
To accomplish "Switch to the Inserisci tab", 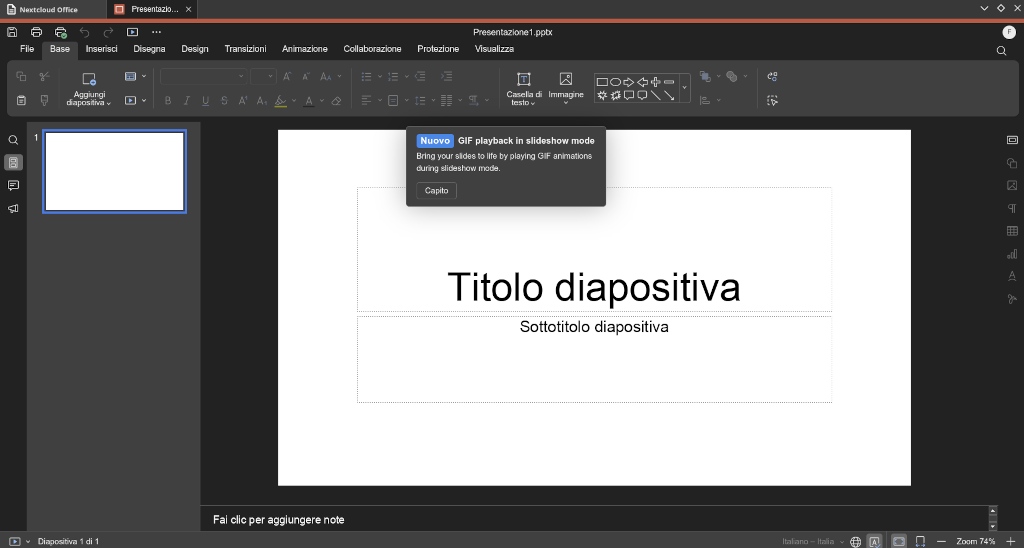I will click(x=102, y=49).
